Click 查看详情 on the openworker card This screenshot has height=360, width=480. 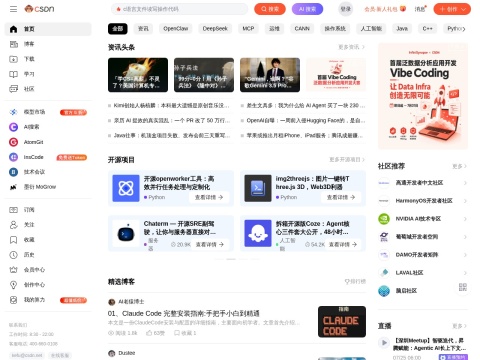pos(209,197)
